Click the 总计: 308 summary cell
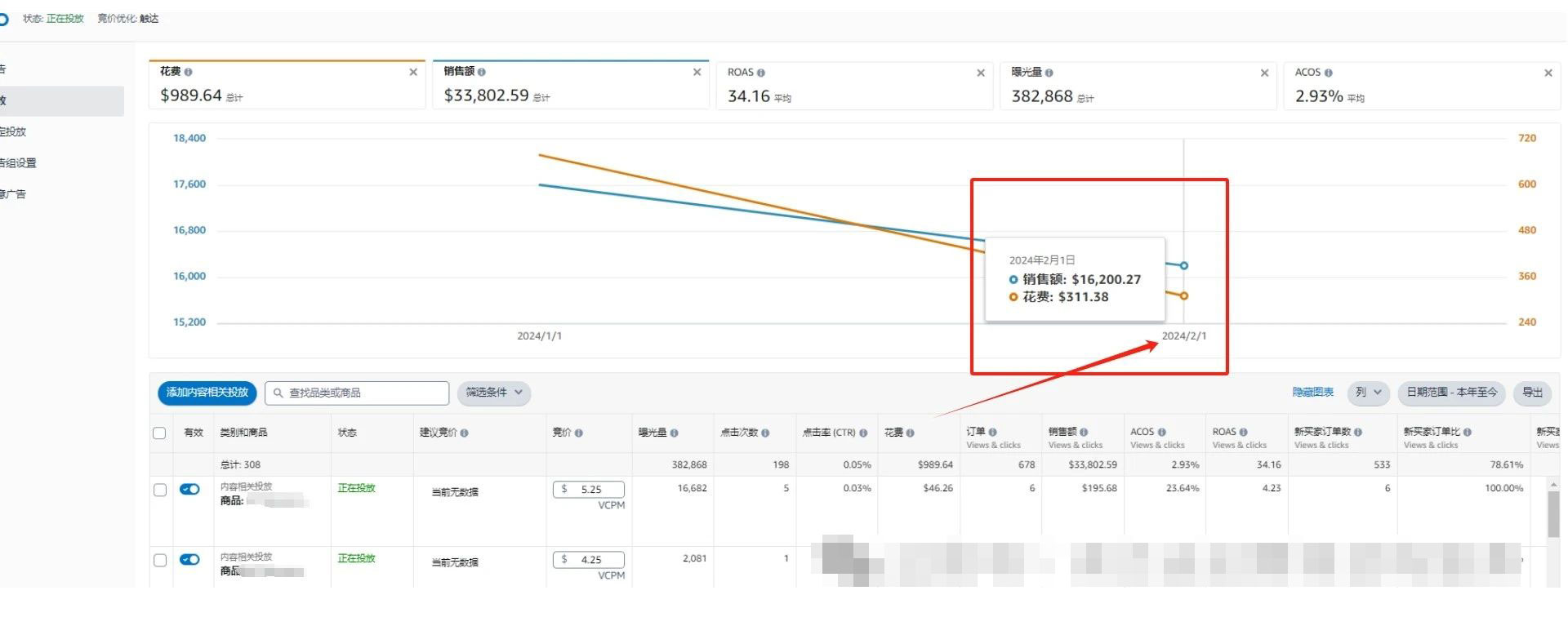 [x=240, y=464]
